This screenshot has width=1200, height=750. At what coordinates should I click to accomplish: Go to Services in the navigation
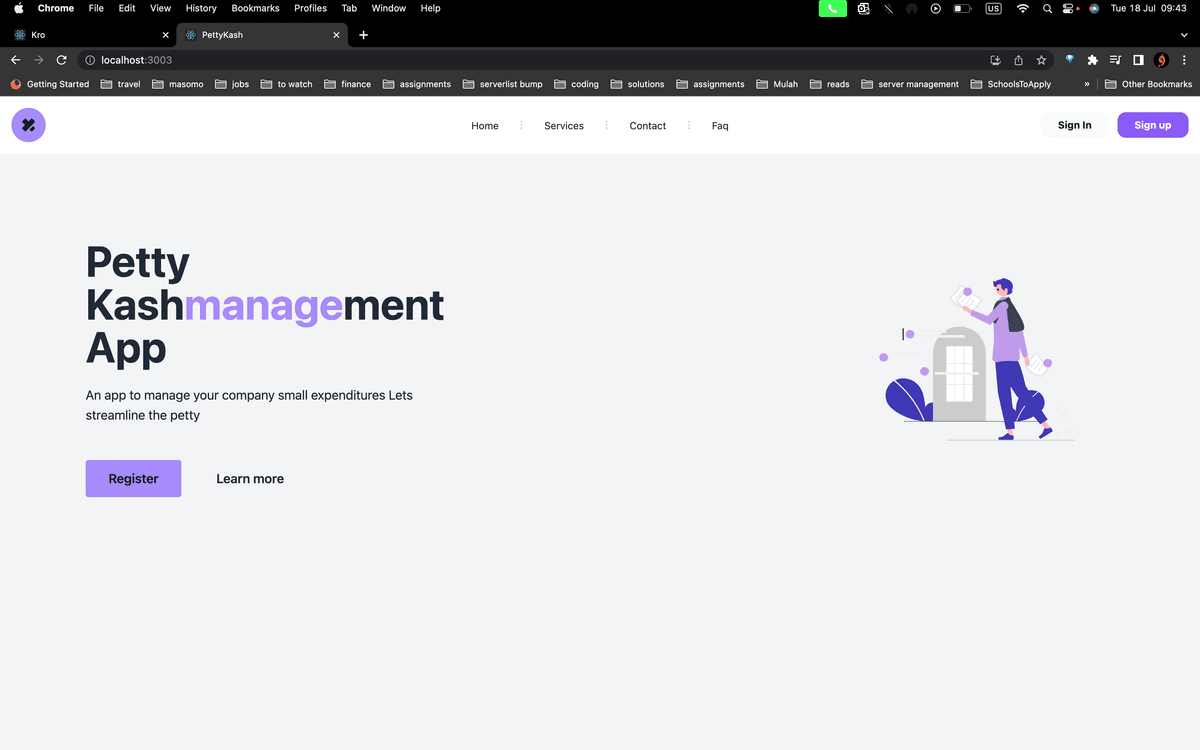564,126
